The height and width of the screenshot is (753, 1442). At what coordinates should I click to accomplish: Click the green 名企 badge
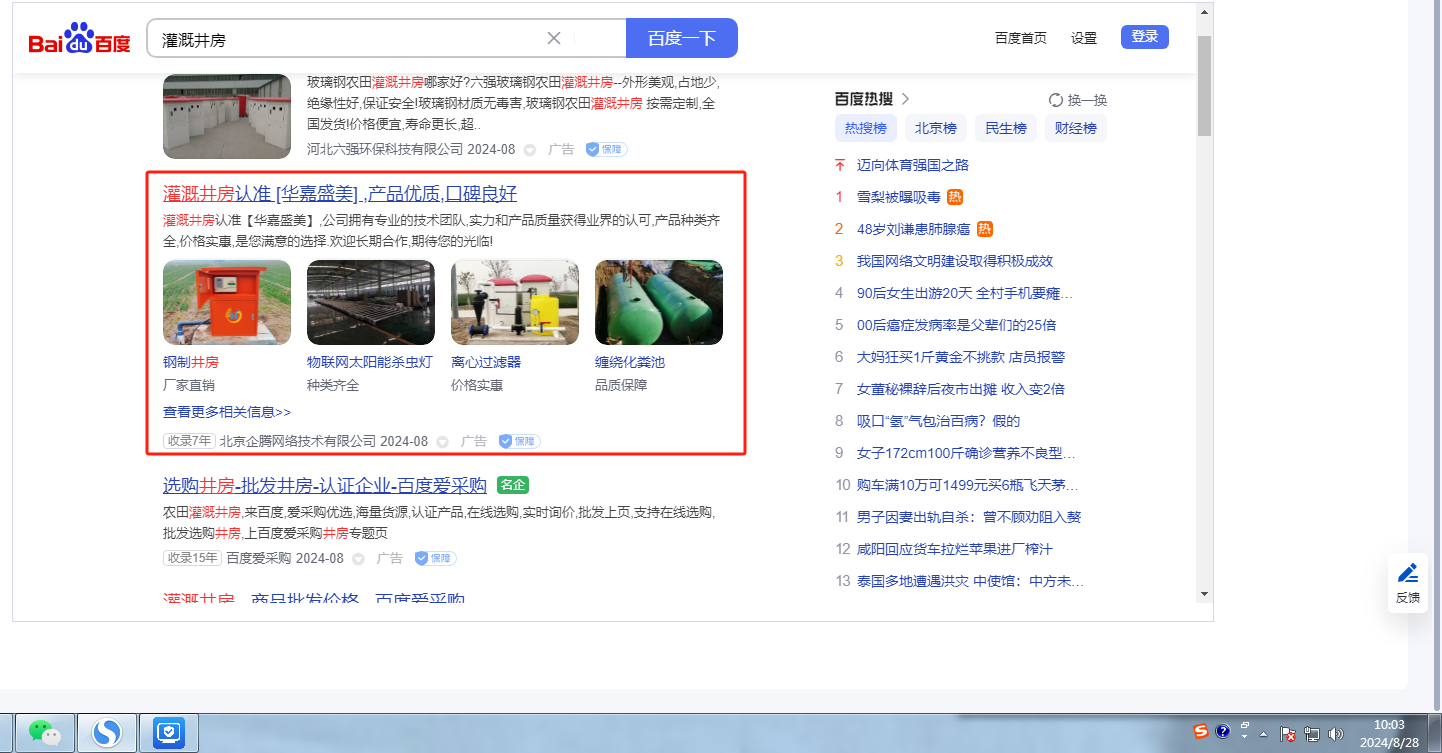point(512,486)
